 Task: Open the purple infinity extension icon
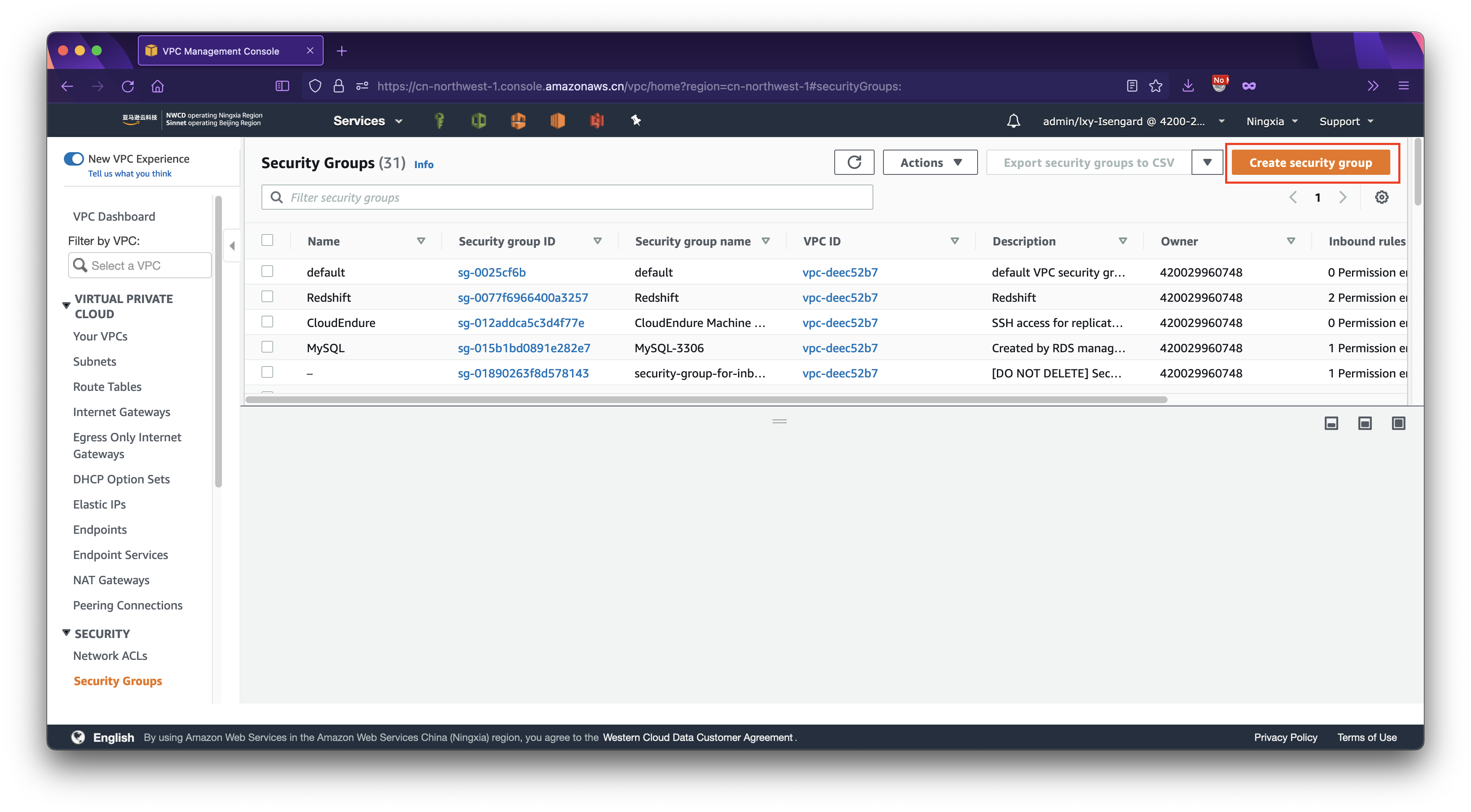[1249, 86]
